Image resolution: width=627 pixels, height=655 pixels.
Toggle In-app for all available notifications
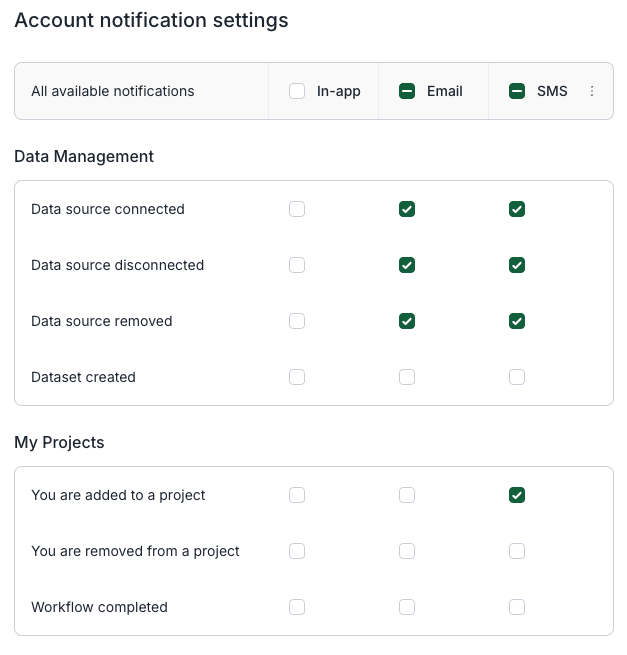tap(297, 91)
